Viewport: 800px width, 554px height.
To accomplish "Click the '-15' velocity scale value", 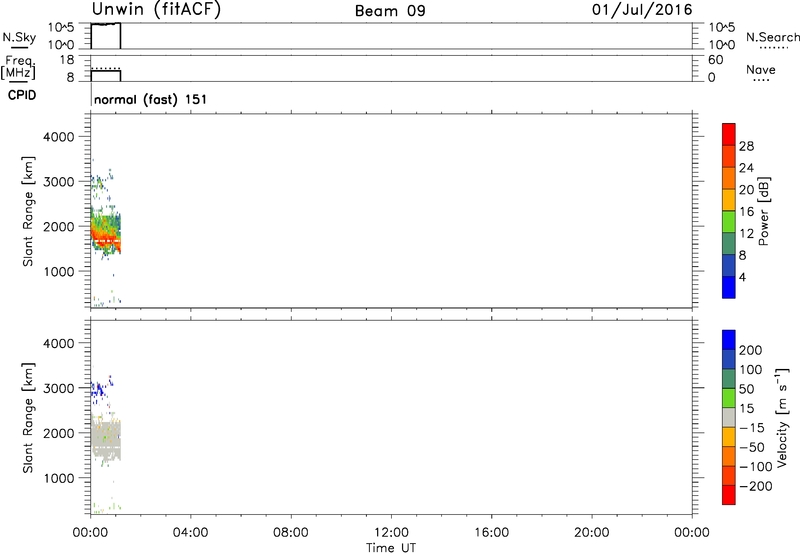I will (x=752, y=427).
